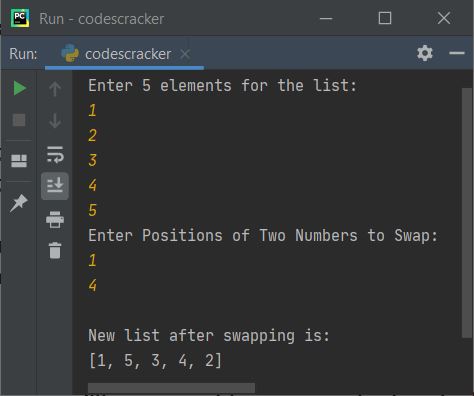474x396 pixels.
Task: Click the Python icon on codescracker tab
Action: [70, 53]
